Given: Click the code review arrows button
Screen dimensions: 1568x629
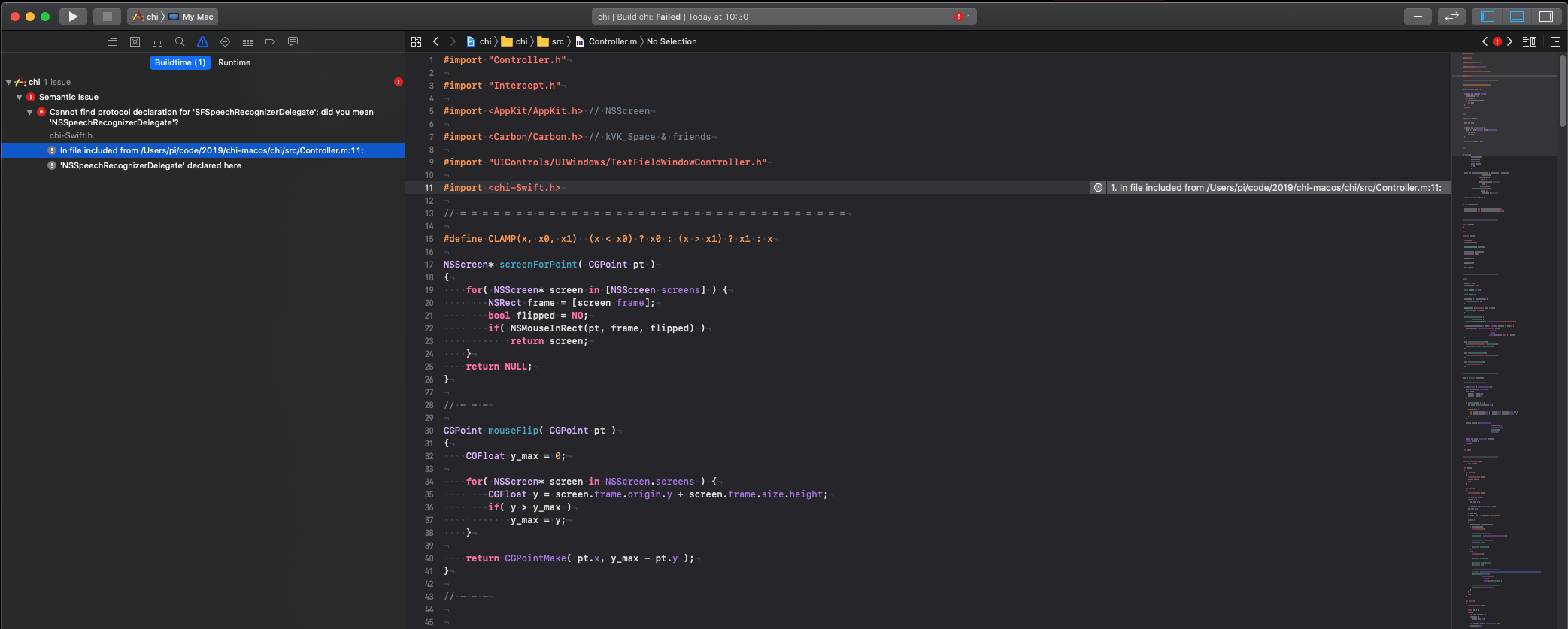Looking at the screenshot, I should 1451,17.
